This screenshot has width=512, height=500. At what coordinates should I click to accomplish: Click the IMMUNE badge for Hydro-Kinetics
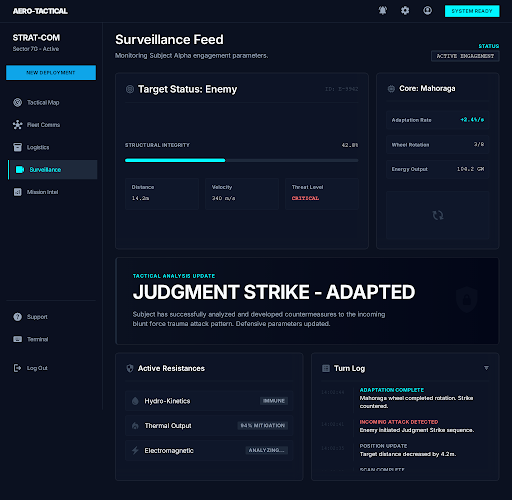274,401
